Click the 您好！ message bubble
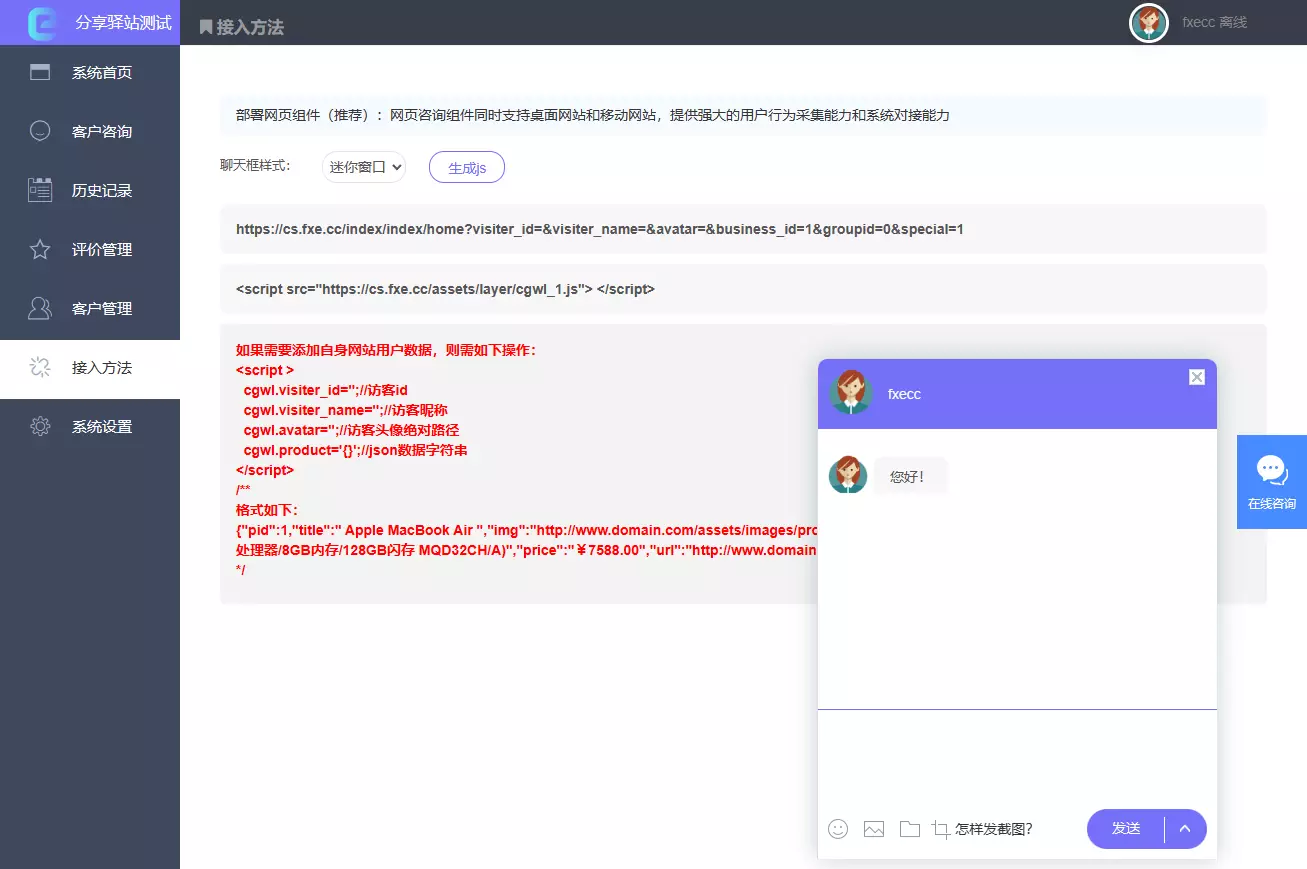1307x869 pixels. (910, 476)
